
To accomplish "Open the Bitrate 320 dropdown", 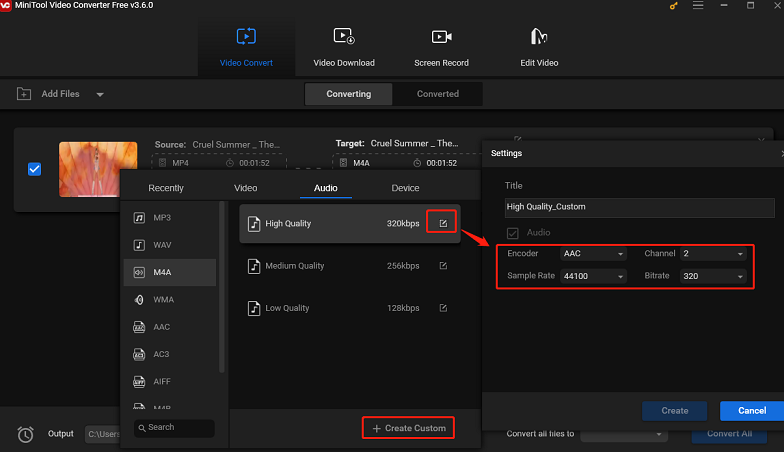I will (713, 276).
